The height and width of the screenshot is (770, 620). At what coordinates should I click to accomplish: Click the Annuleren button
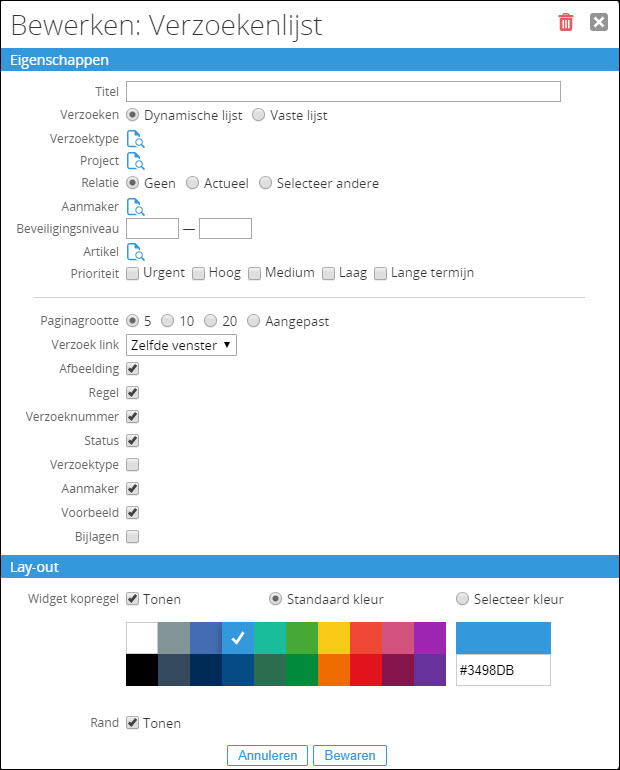click(x=267, y=755)
